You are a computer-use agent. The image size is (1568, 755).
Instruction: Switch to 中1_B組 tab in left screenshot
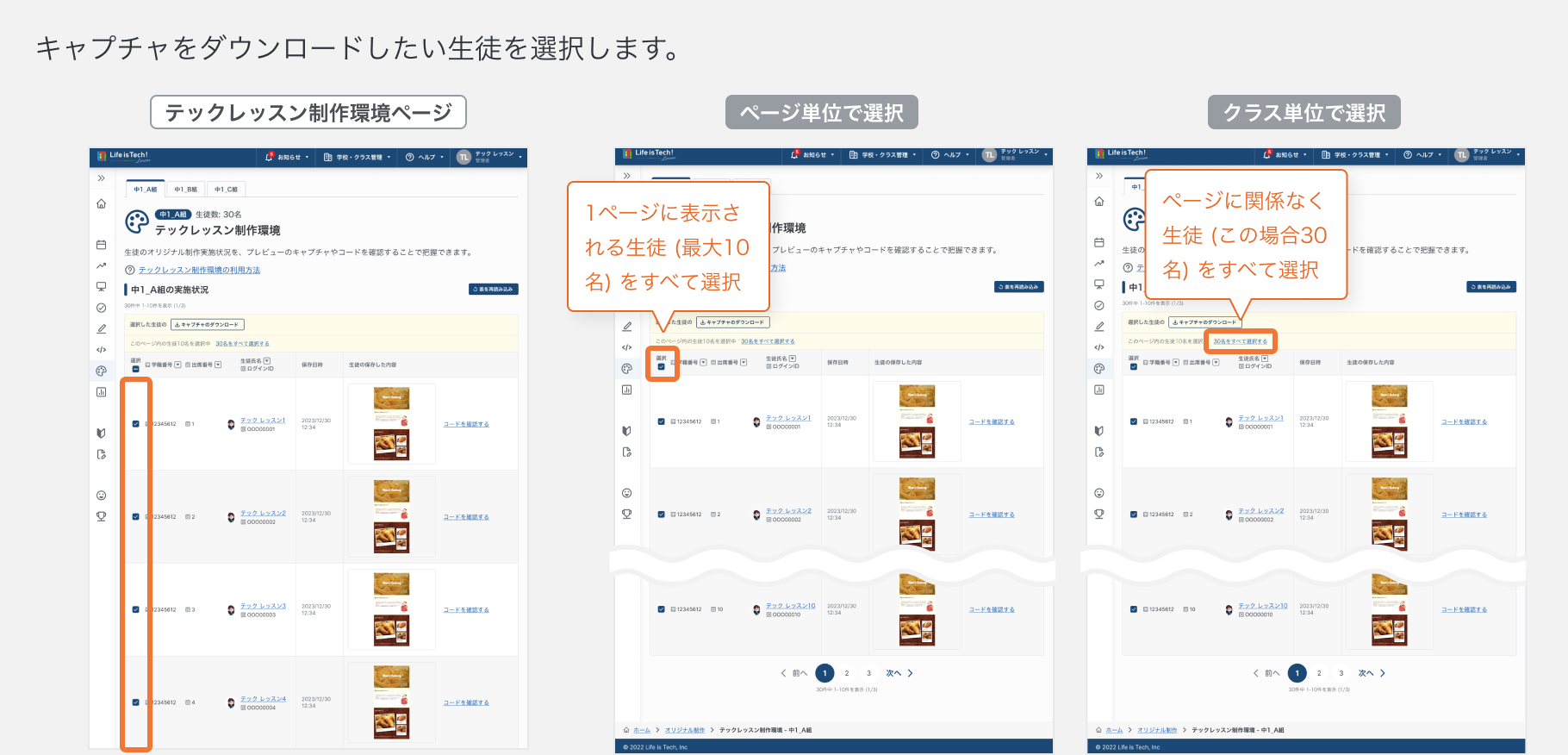point(185,190)
